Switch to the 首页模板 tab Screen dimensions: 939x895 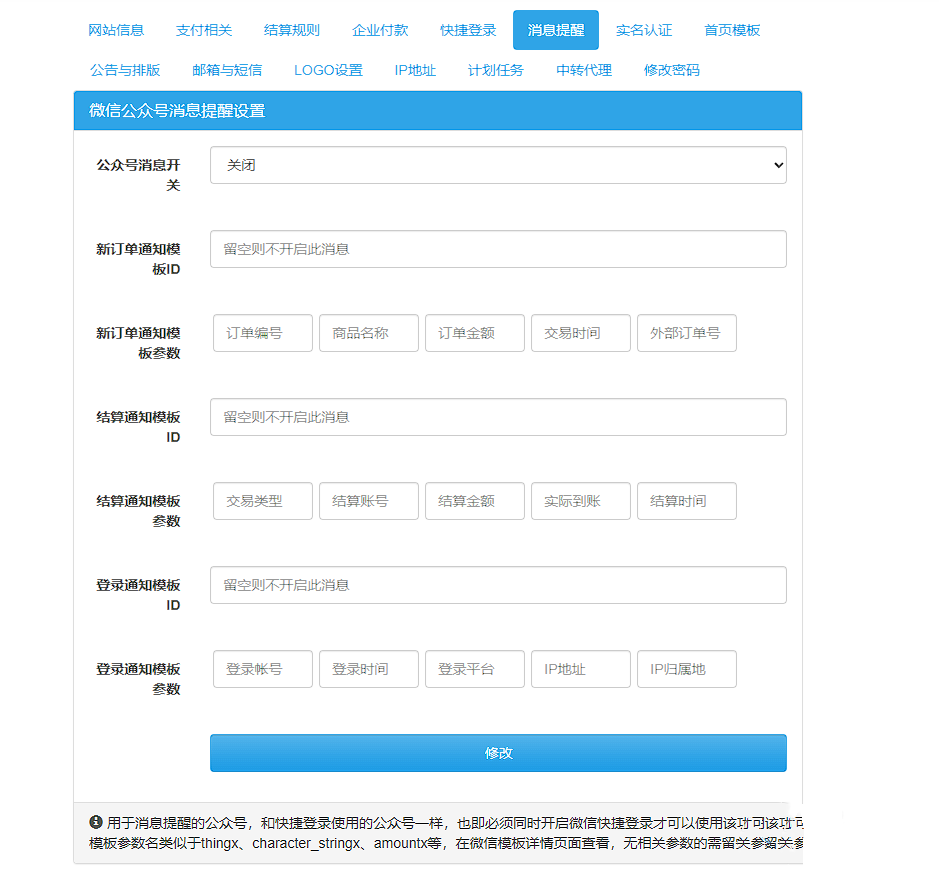click(732, 30)
